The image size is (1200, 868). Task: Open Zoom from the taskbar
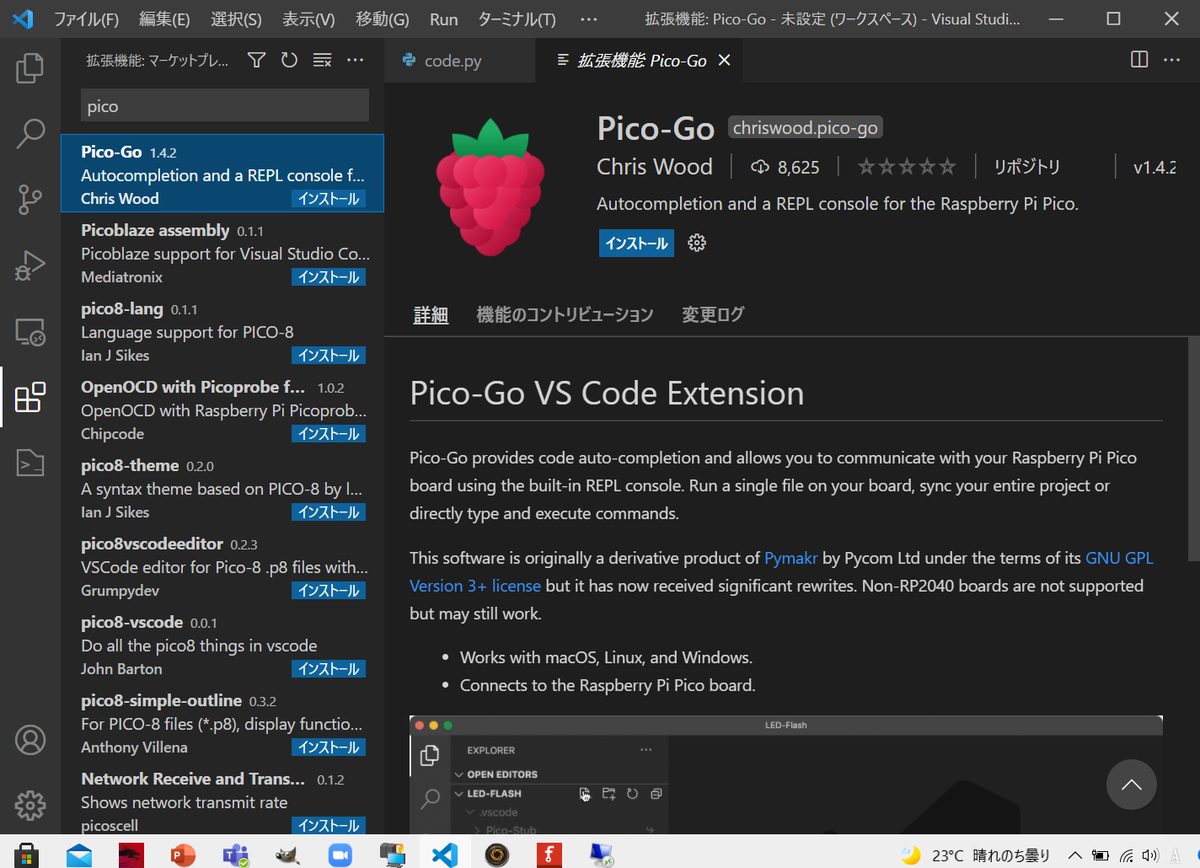[340, 855]
